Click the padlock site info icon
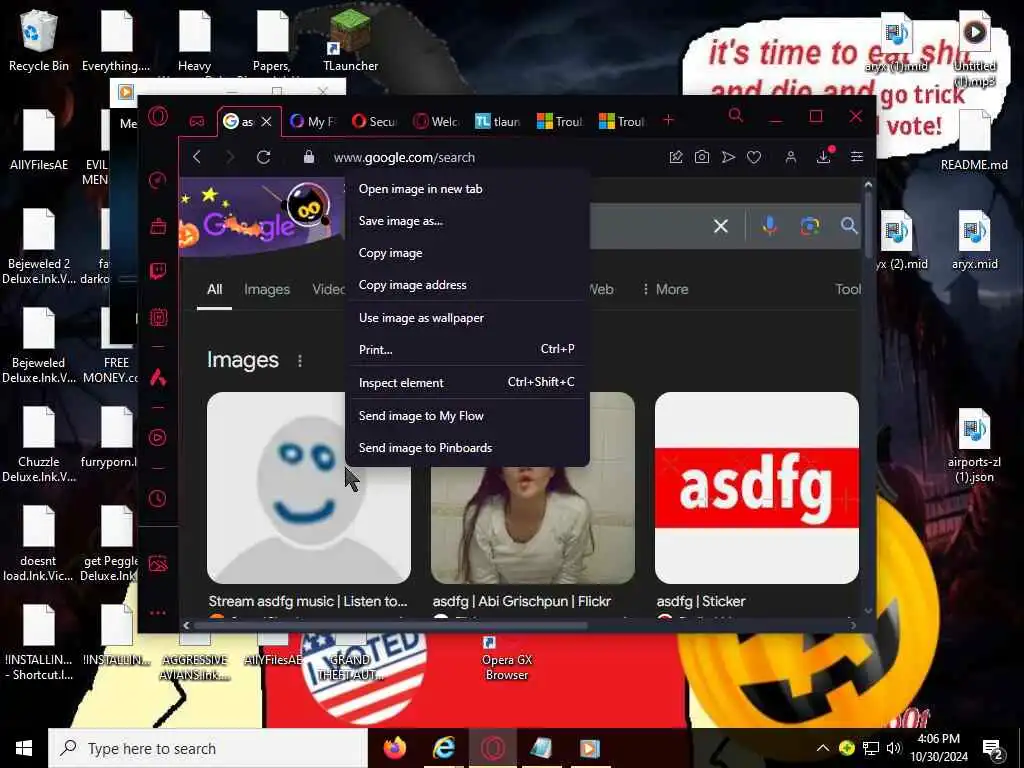This screenshot has width=1024, height=768. tap(309, 157)
